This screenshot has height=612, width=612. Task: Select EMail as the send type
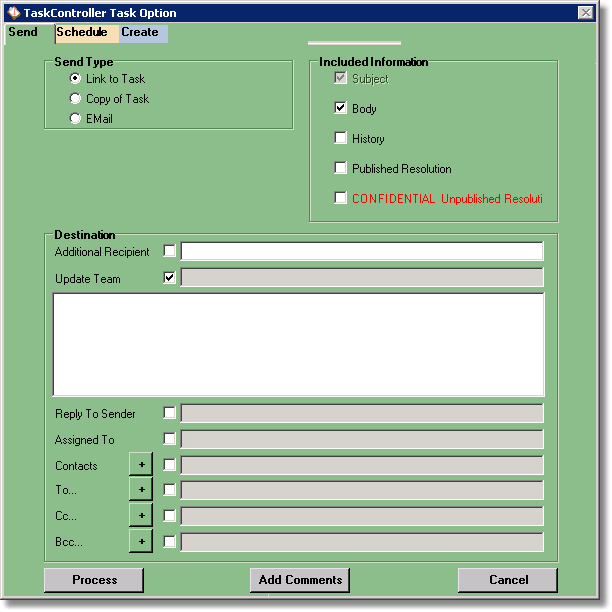(x=75, y=119)
